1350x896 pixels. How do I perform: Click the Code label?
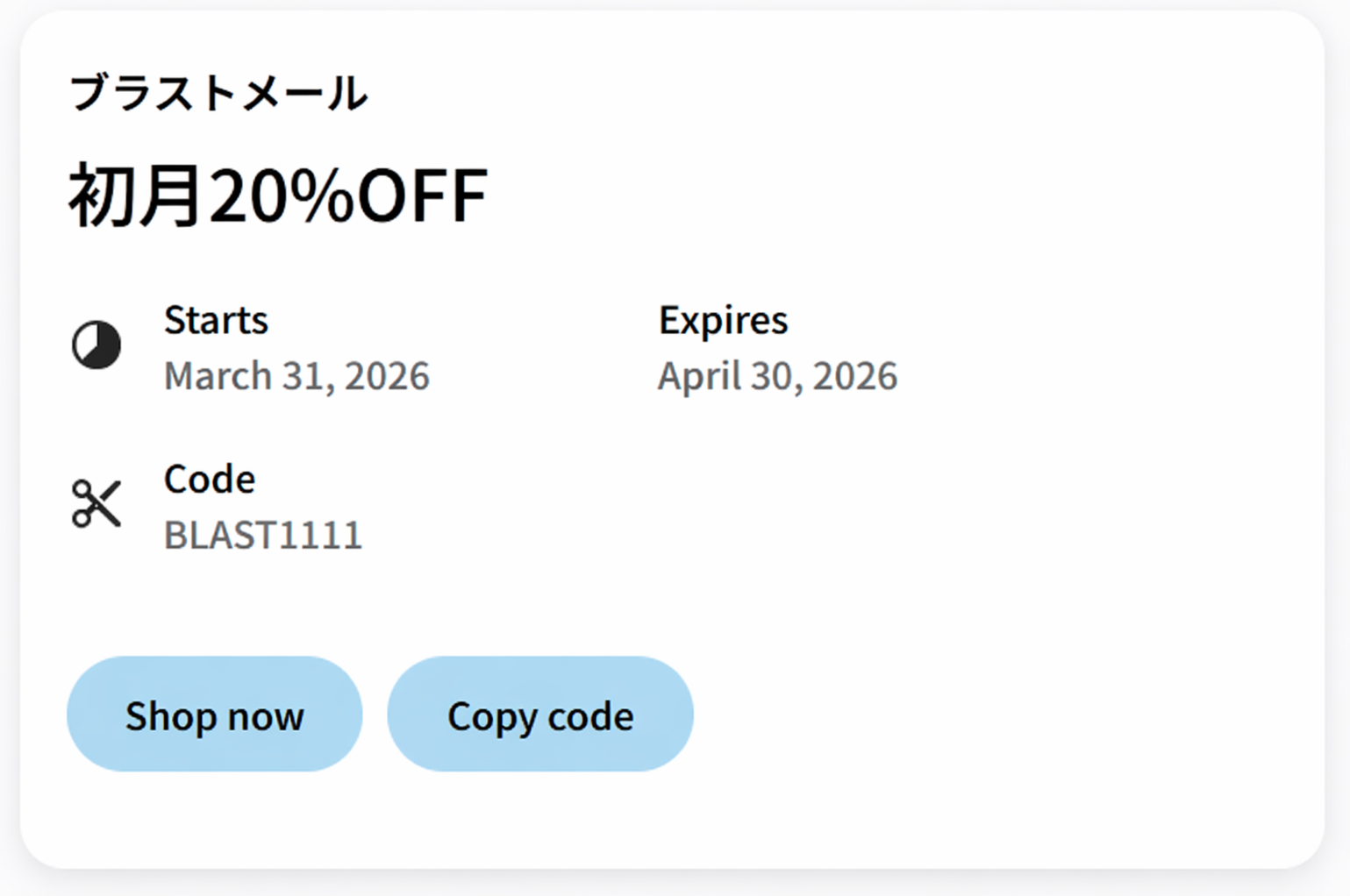click(210, 480)
